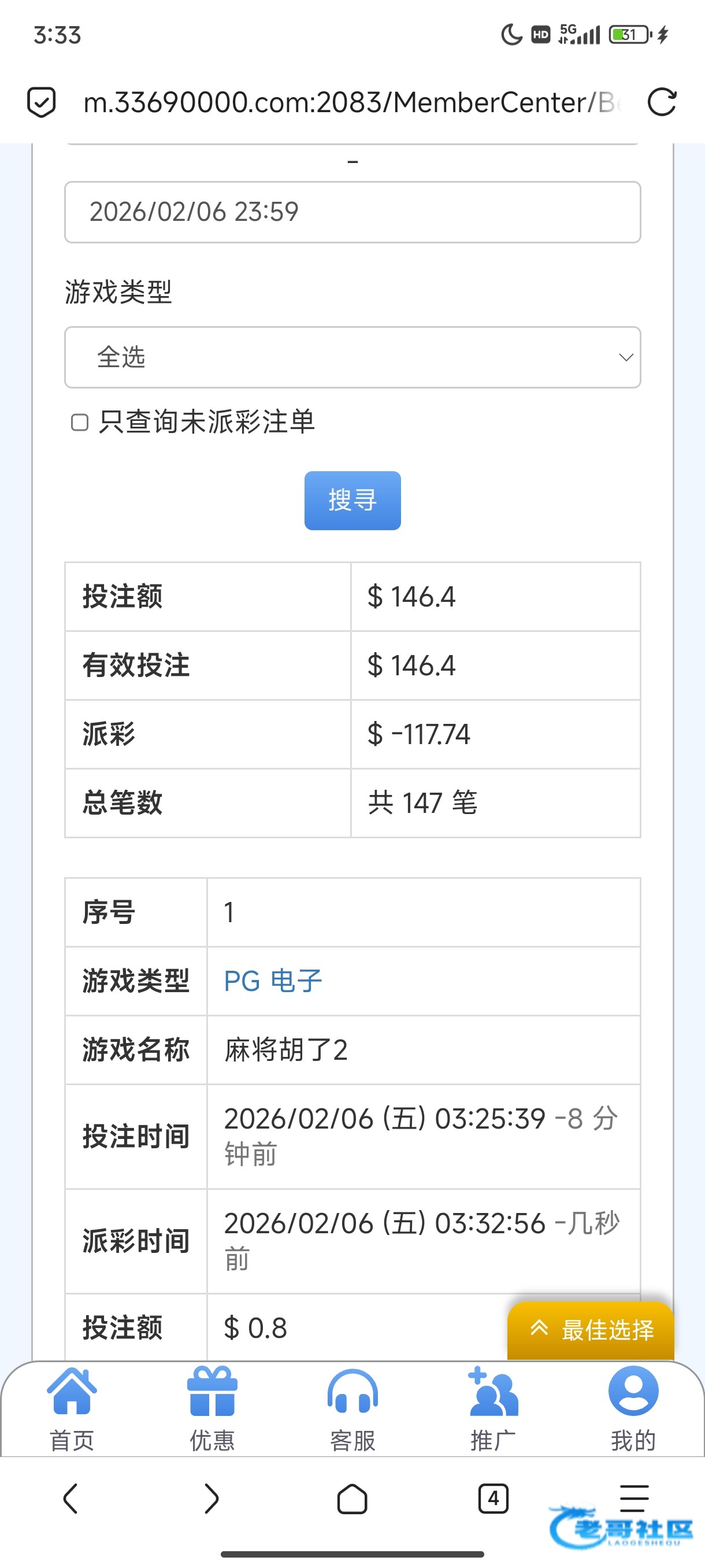Screen dimensions: 705x1568
Task: Reload the page with refresh icon
Action: coord(662,102)
